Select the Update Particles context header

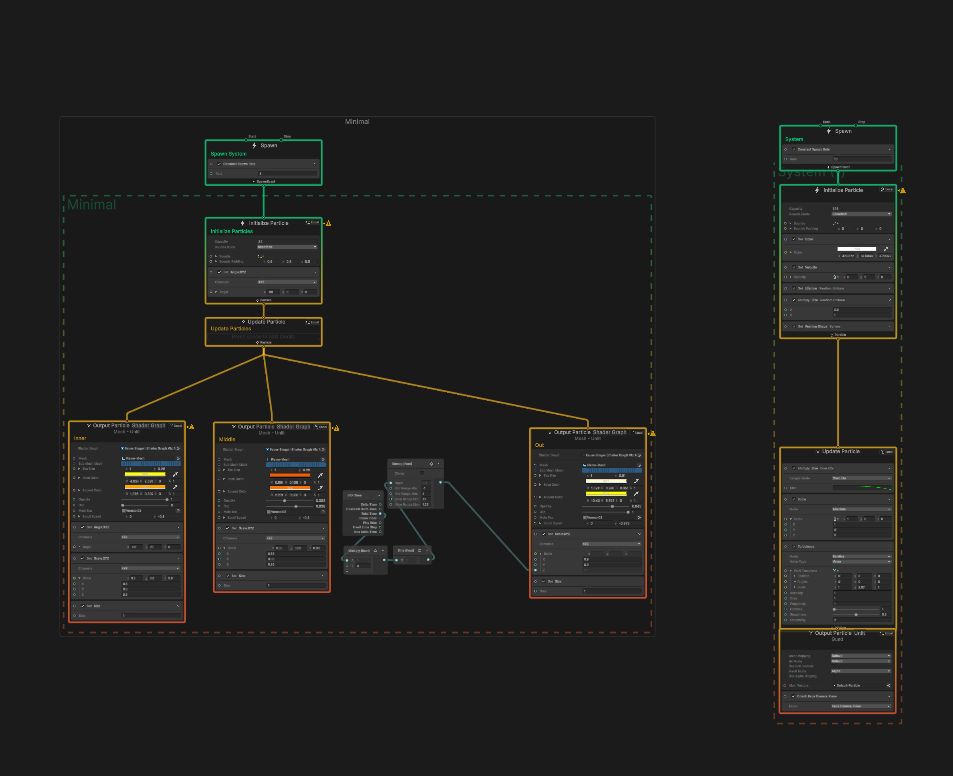click(x=264, y=322)
